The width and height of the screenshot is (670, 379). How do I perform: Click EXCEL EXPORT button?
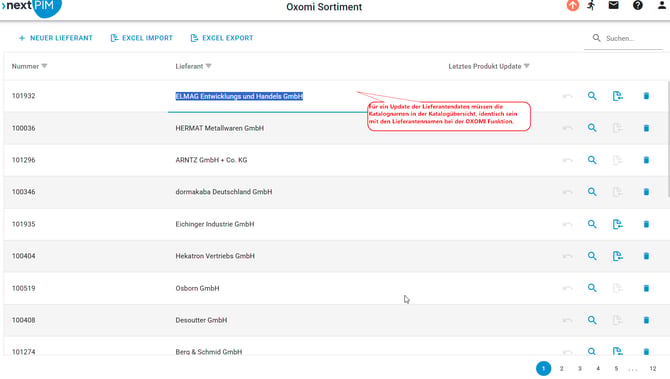point(222,38)
